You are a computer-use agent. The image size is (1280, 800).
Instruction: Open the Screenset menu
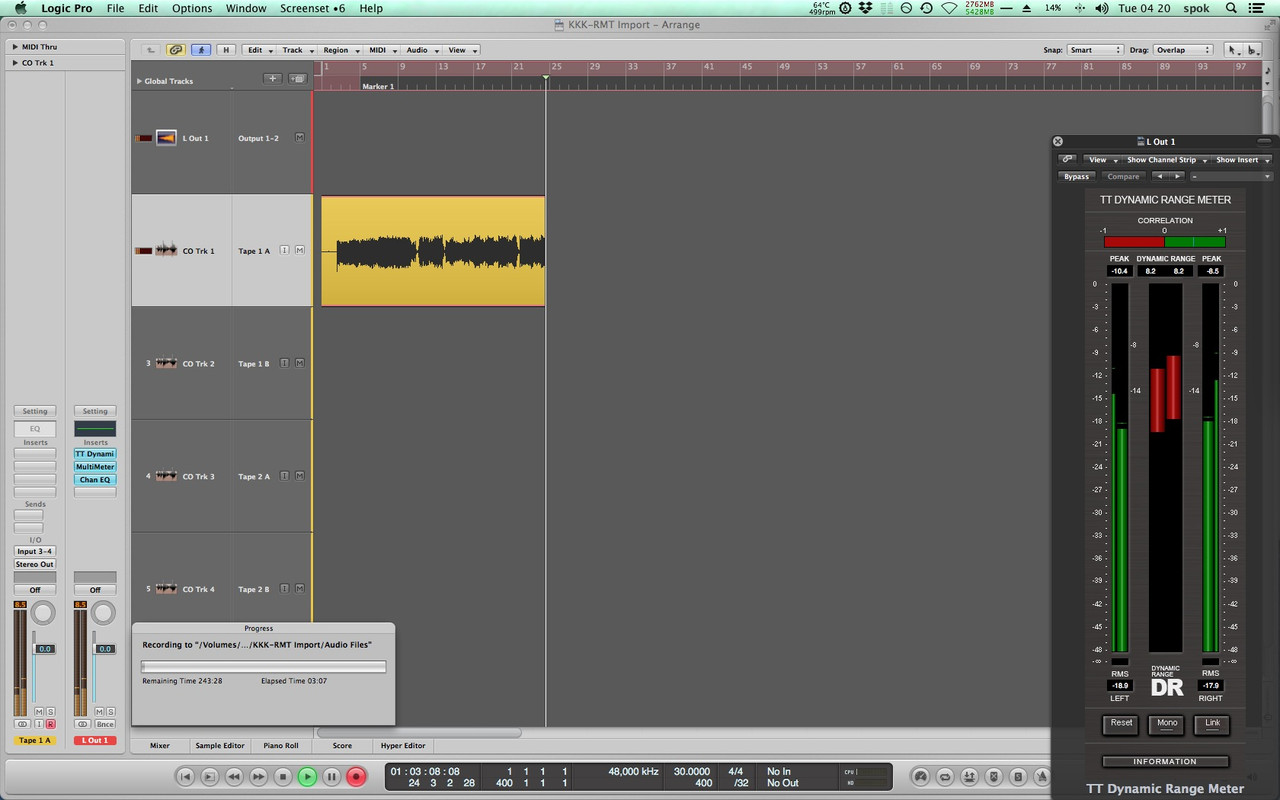(x=312, y=8)
